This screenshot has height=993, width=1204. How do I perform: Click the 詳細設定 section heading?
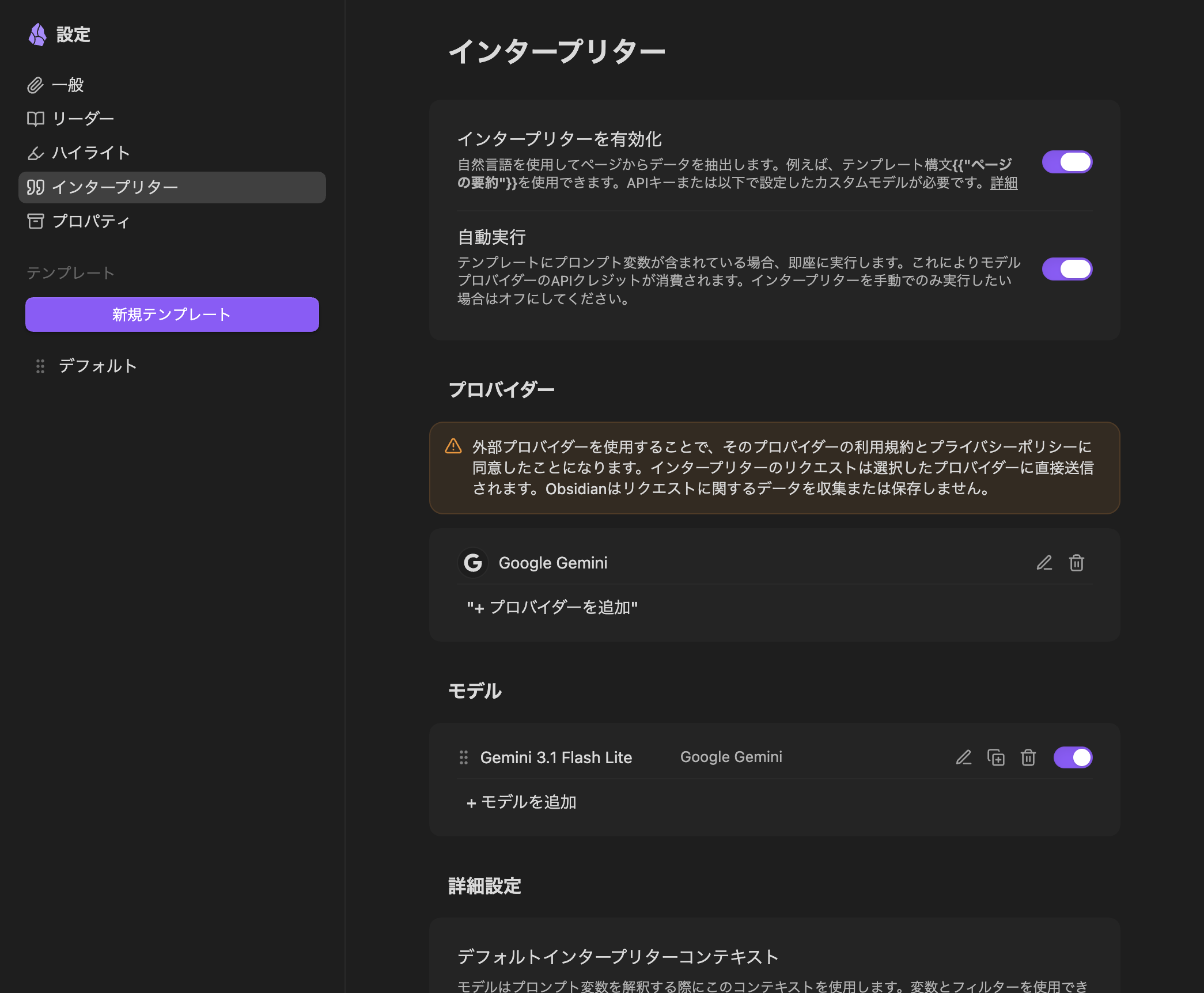click(x=485, y=886)
